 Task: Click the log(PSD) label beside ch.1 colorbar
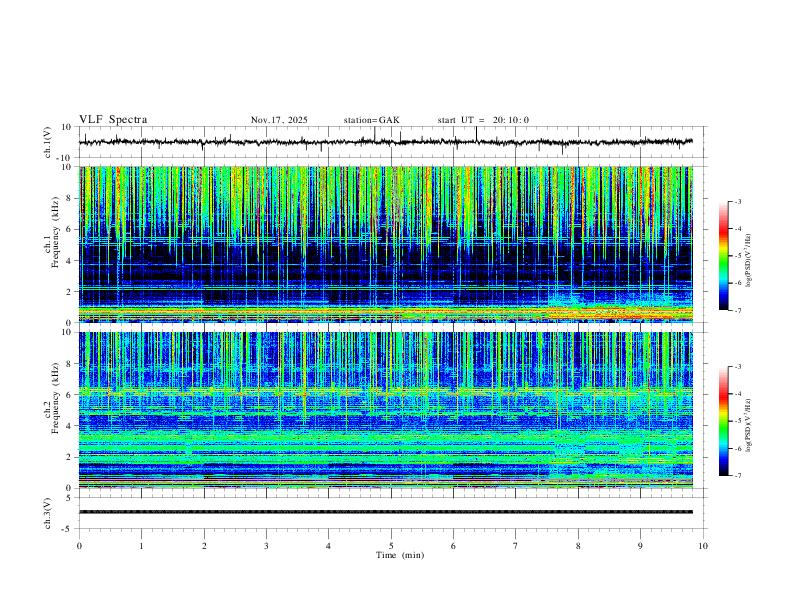pos(749,260)
